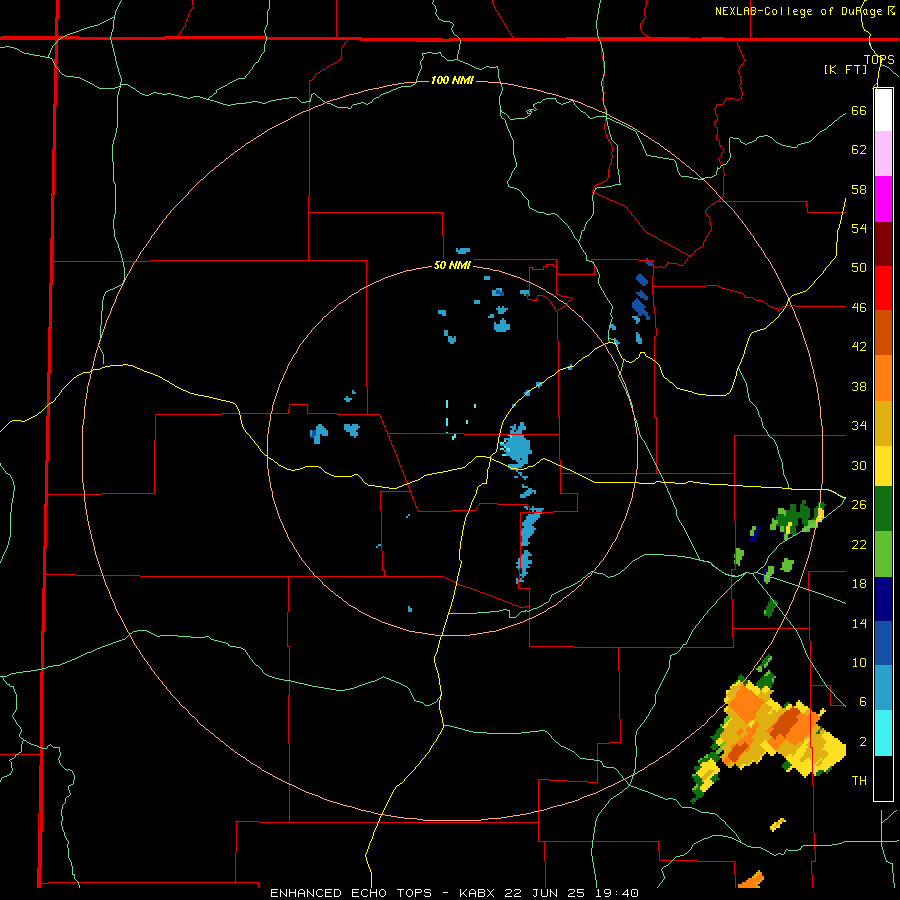Click legend value "66"
The image size is (900, 900).
(x=859, y=110)
